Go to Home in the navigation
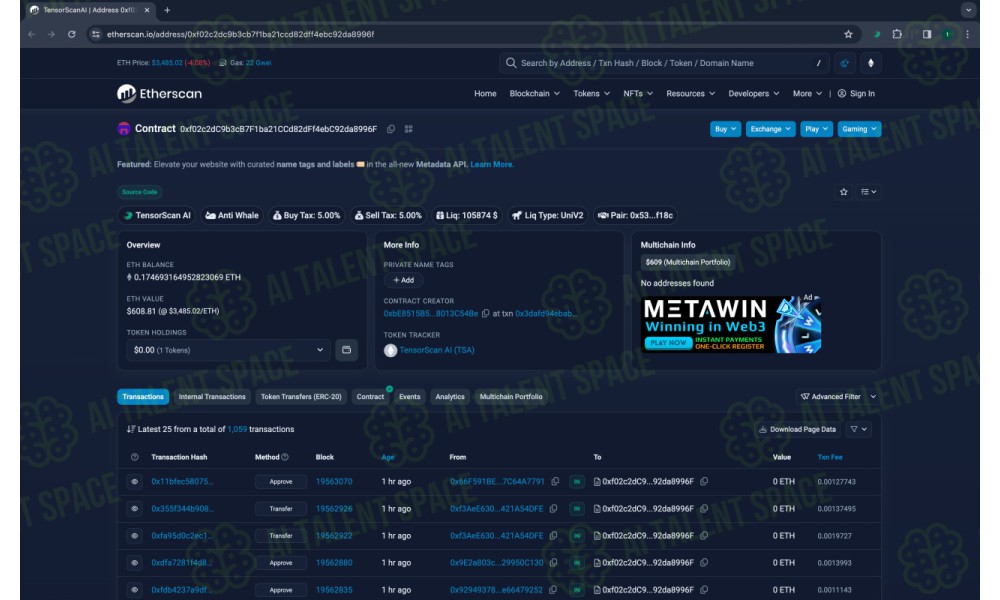This screenshot has height=600, width=1000. (x=485, y=94)
